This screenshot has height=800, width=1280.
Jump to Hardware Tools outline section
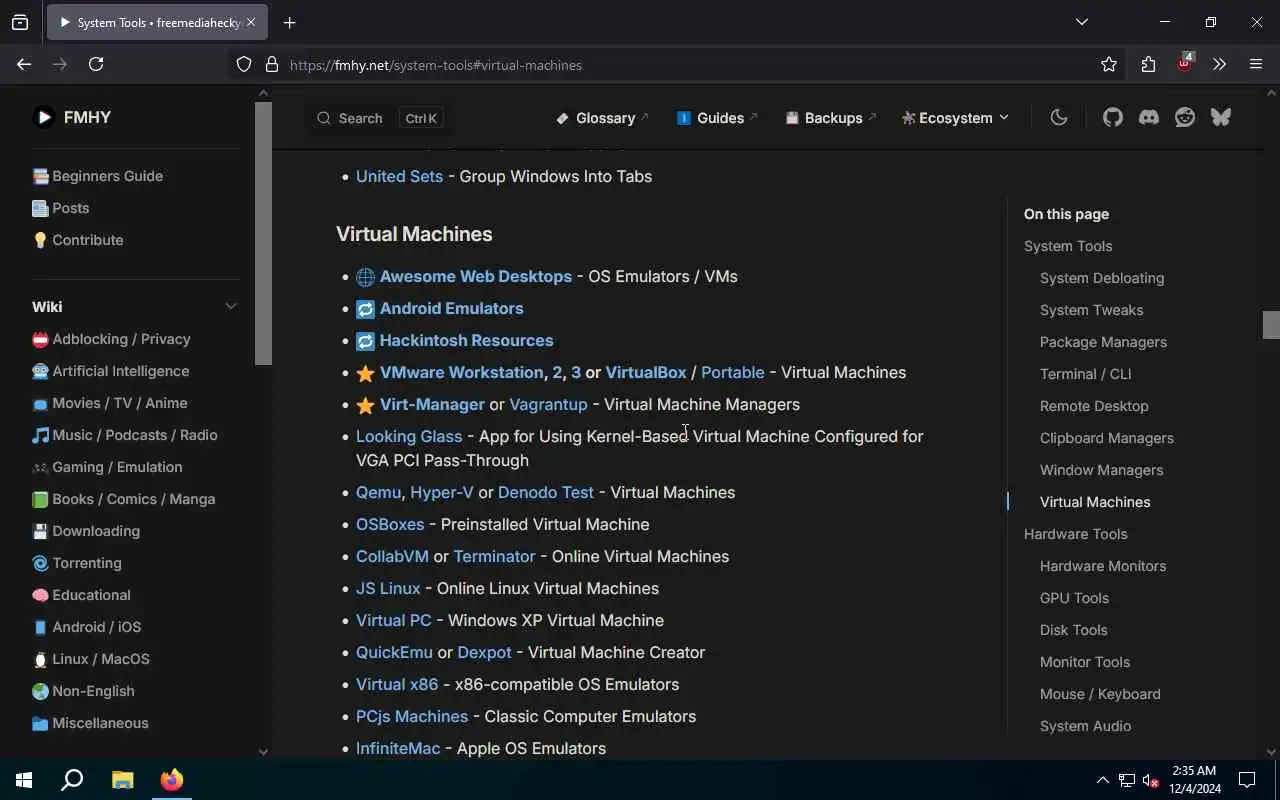(x=1075, y=534)
